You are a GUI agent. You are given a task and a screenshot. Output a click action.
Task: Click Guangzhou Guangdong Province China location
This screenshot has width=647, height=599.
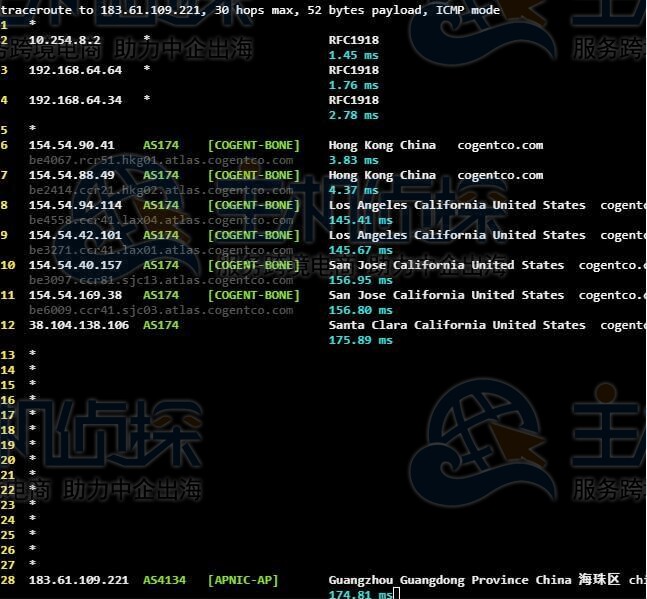(450, 580)
